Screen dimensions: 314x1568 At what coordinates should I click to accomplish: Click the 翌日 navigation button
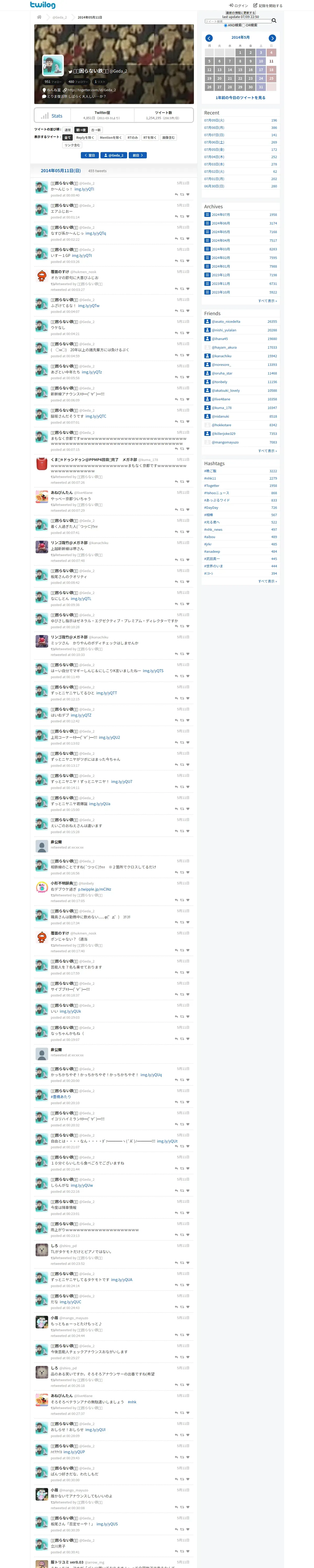90,155
